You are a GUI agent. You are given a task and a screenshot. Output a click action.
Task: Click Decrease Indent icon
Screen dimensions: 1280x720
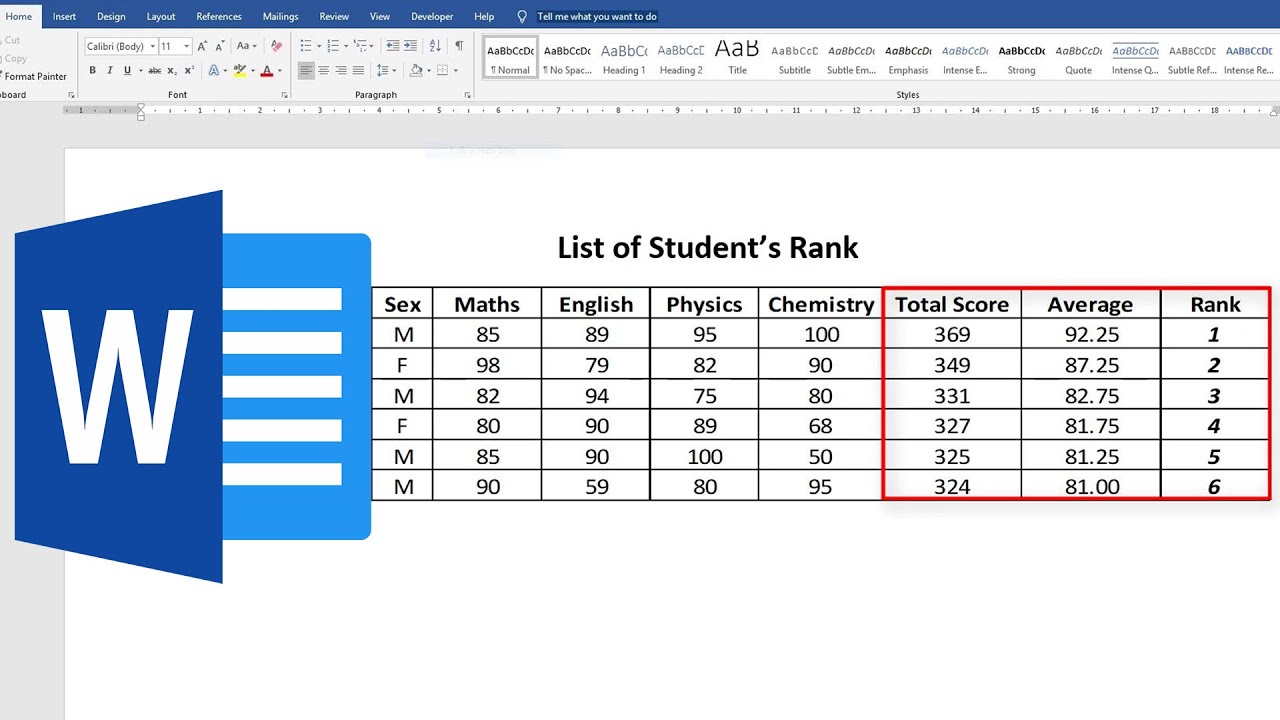point(393,46)
